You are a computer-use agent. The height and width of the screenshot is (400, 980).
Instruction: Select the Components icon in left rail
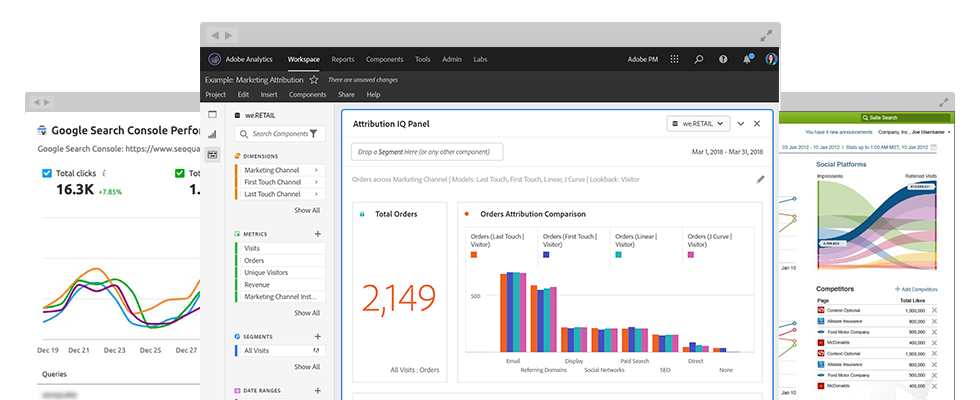pos(212,154)
